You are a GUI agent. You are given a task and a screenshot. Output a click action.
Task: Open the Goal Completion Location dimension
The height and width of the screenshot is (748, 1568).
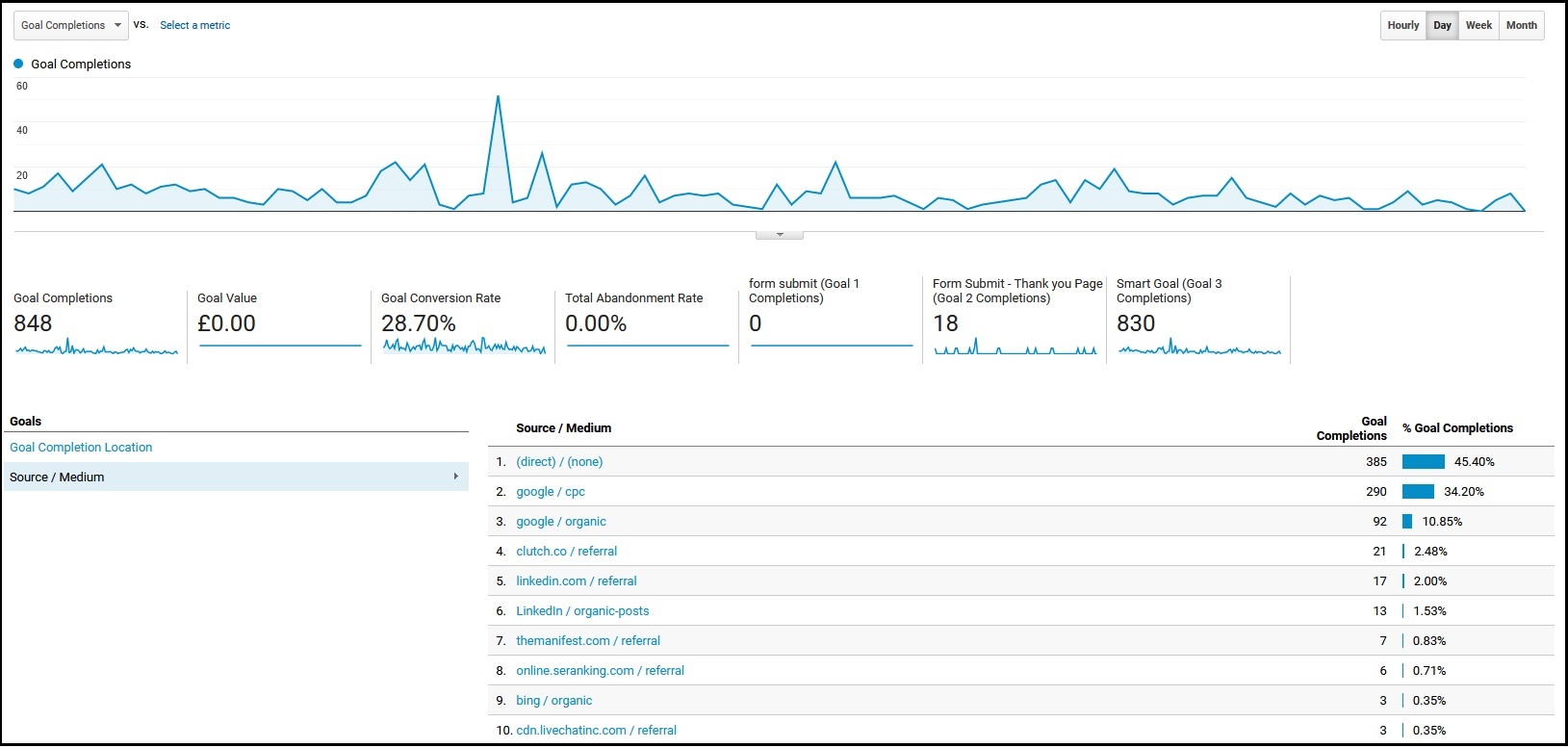coord(81,448)
